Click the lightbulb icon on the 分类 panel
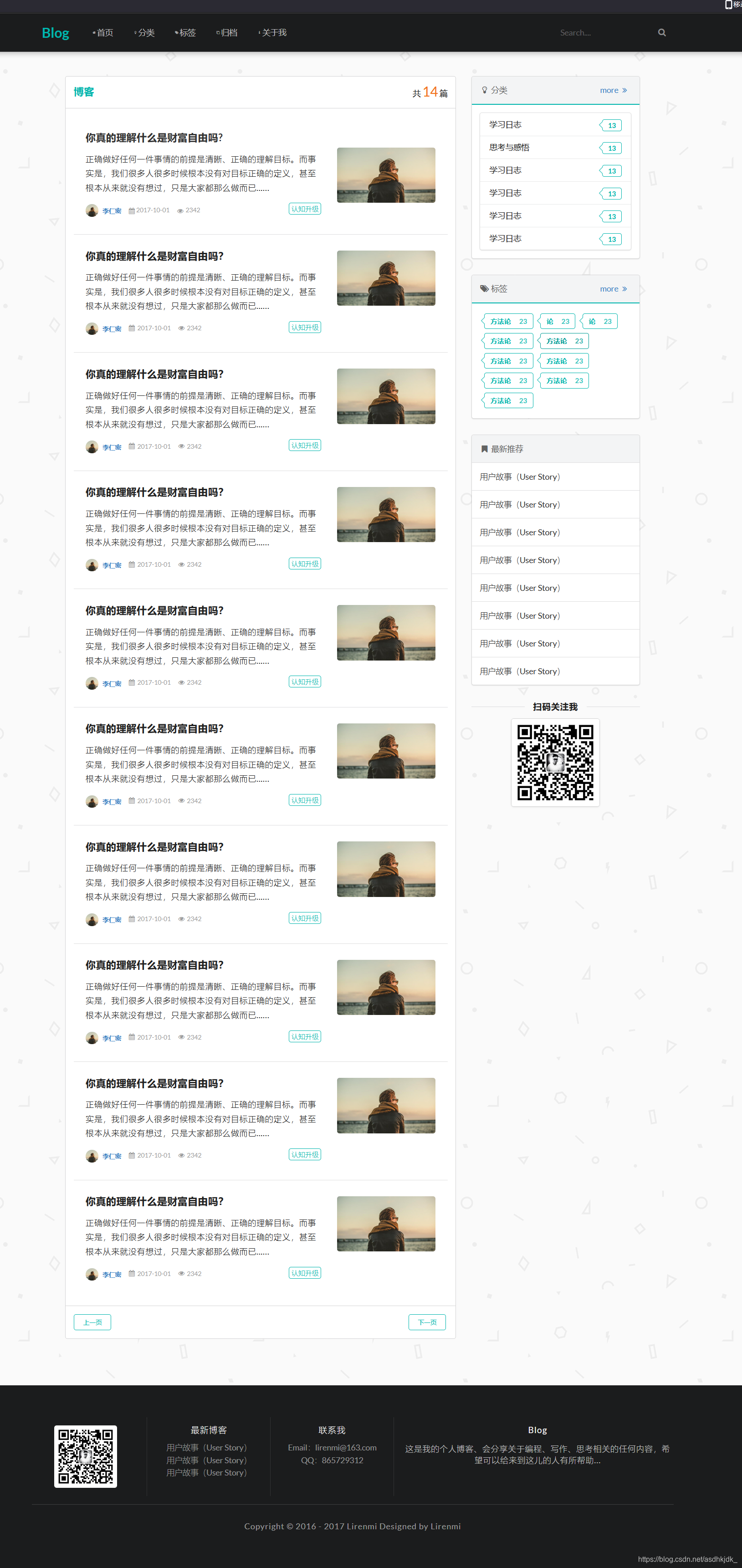 tap(485, 89)
